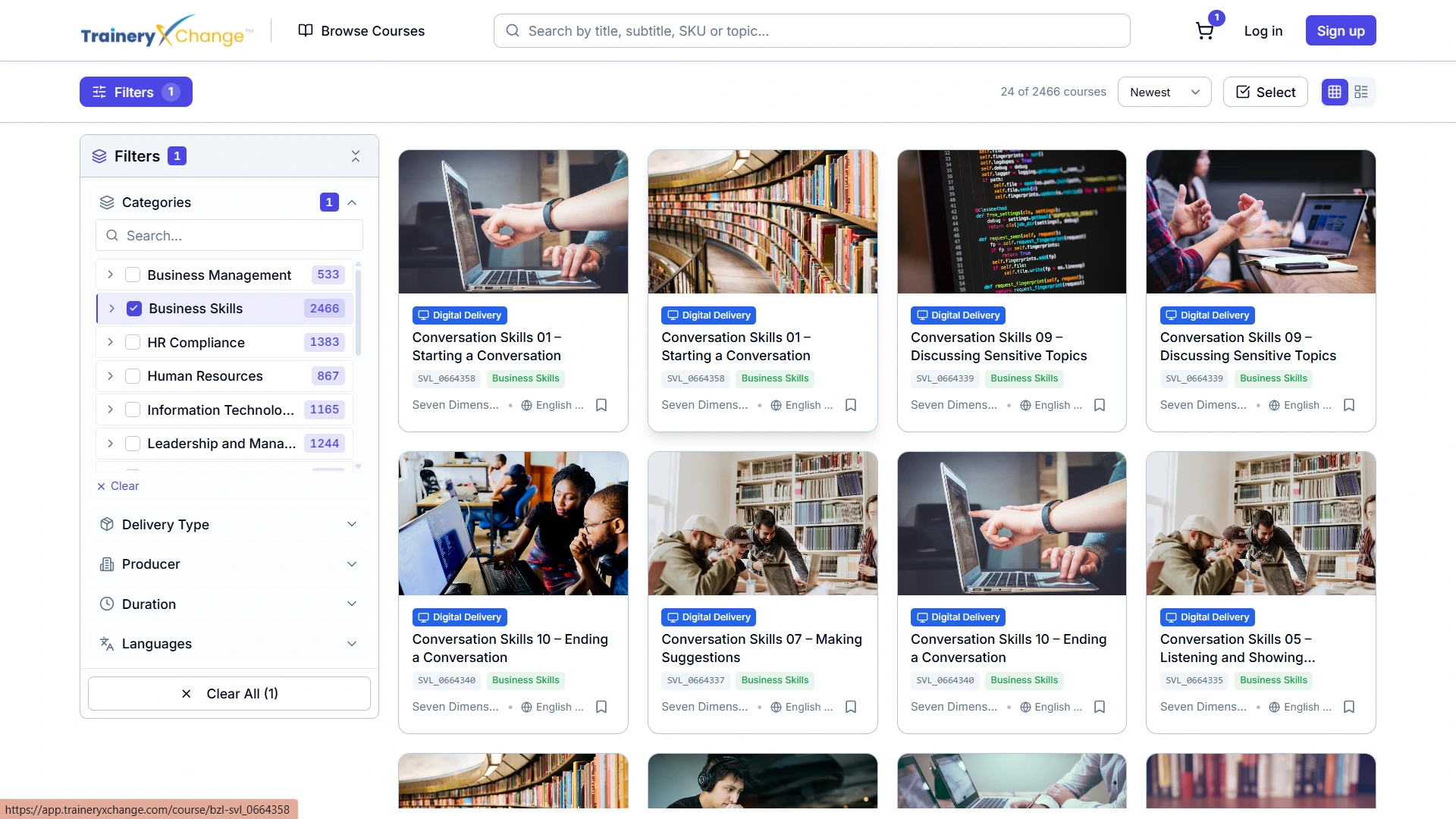Screen dimensions: 1456x819
Task: Click the HR Compliance count '1383'
Action: 325,342
